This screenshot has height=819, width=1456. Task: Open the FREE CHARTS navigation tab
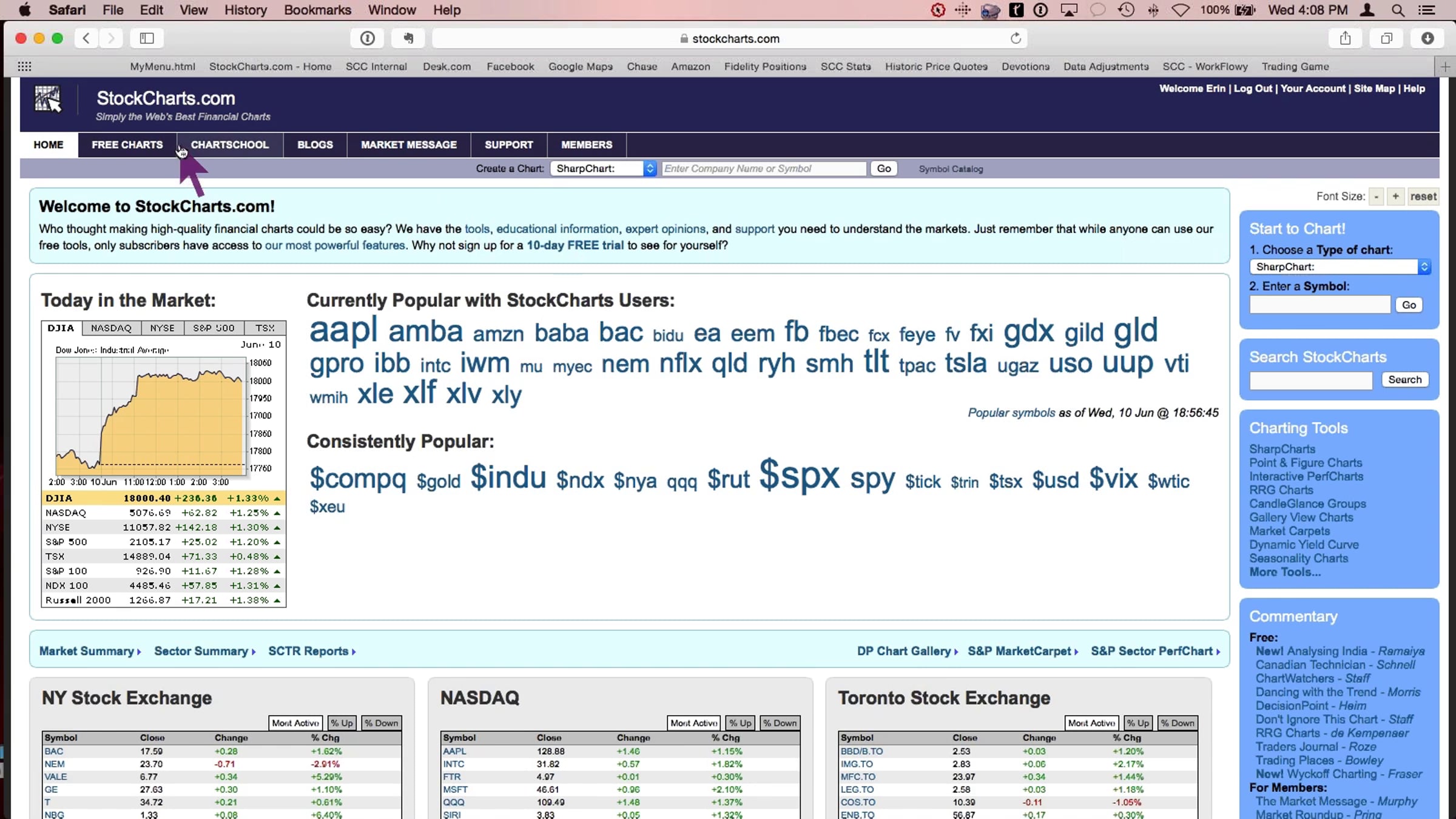(x=127, y=145)
